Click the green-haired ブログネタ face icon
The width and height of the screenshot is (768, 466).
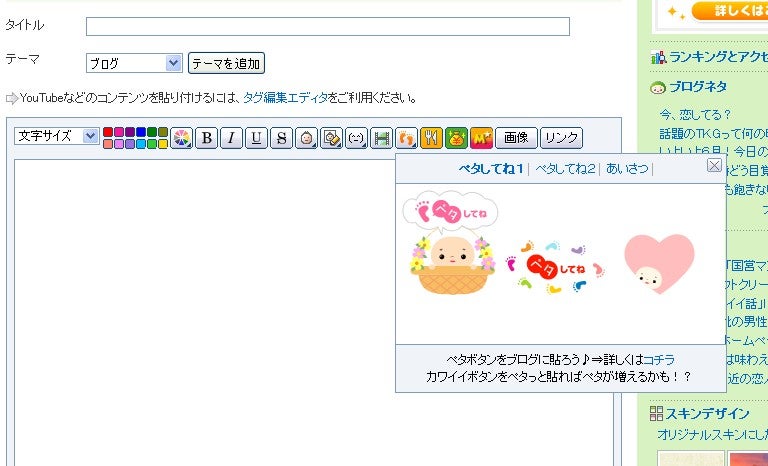coord(657,88)
